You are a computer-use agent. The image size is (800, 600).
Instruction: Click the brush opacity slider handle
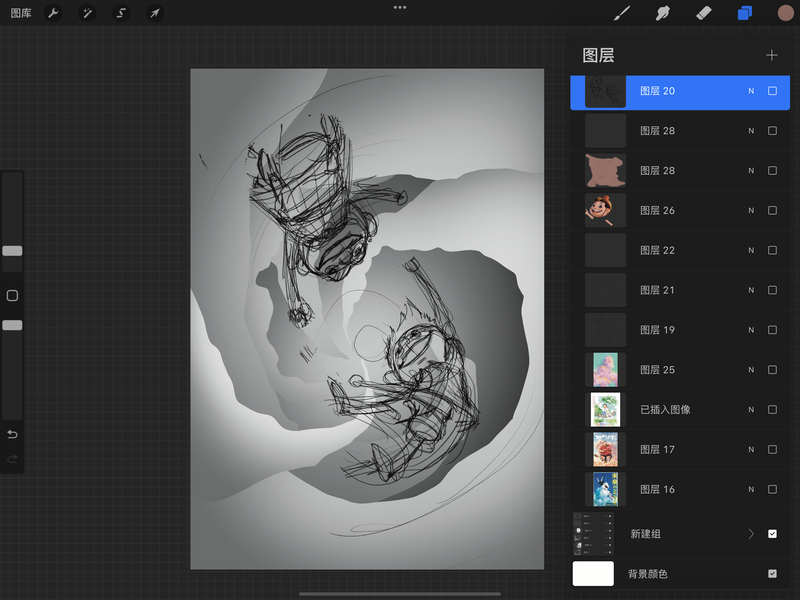point(12,325)
